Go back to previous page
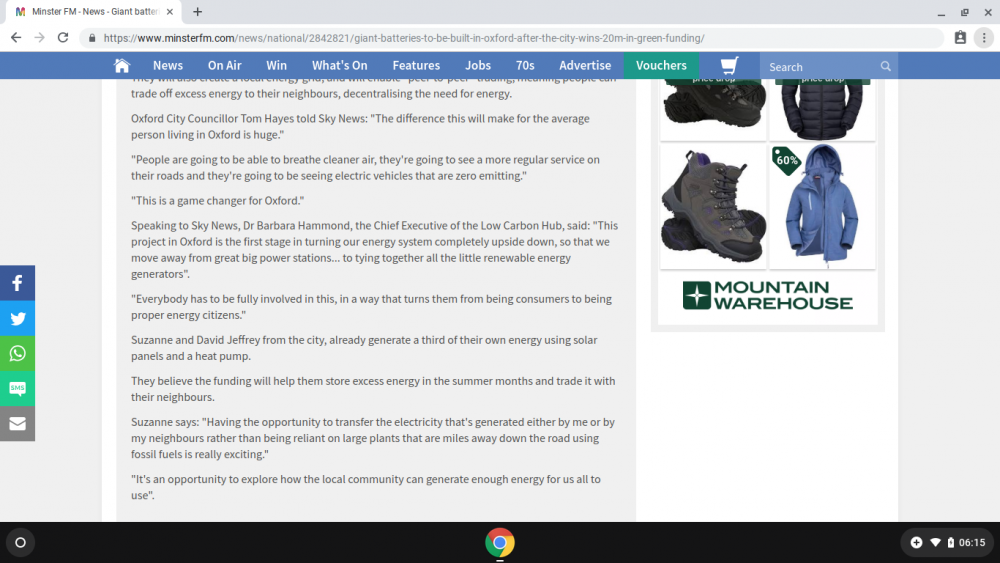 click(16, 38)
